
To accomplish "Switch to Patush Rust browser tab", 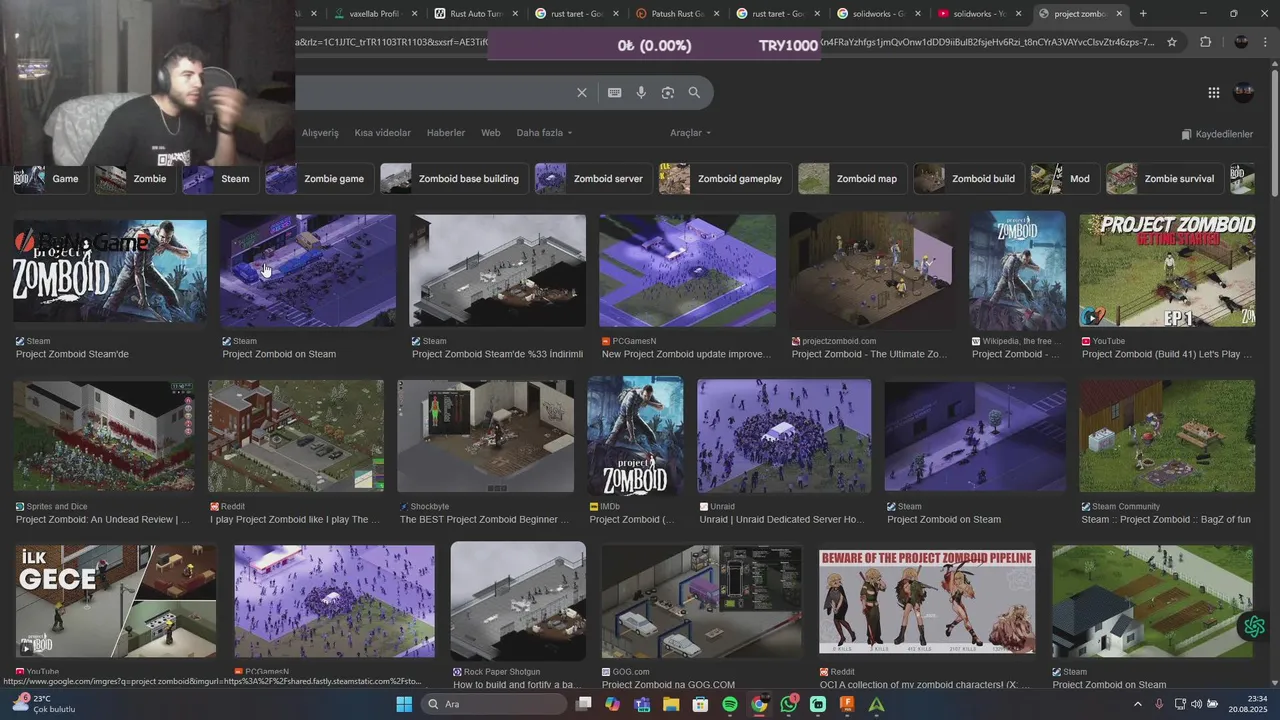I will (x=678, y=14).
